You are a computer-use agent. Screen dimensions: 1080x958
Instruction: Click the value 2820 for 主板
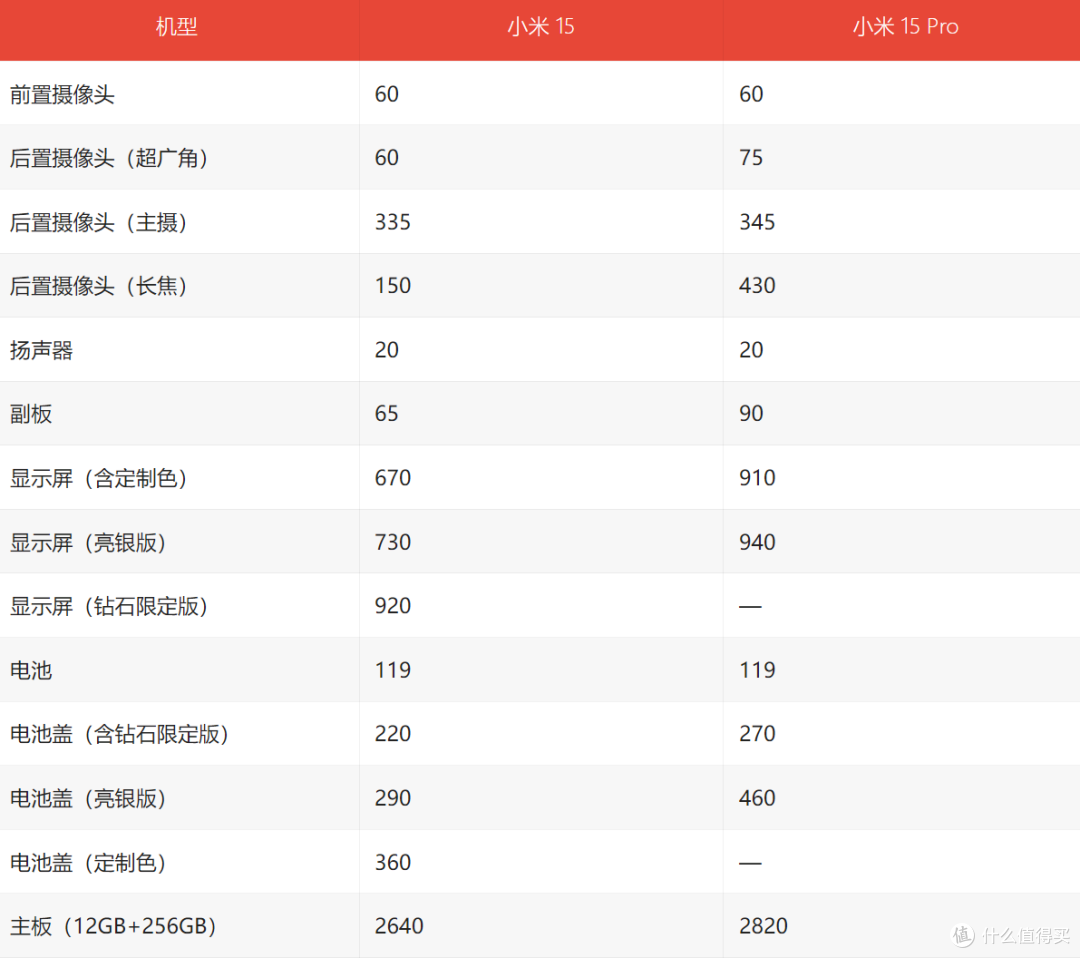pos(763,926)
